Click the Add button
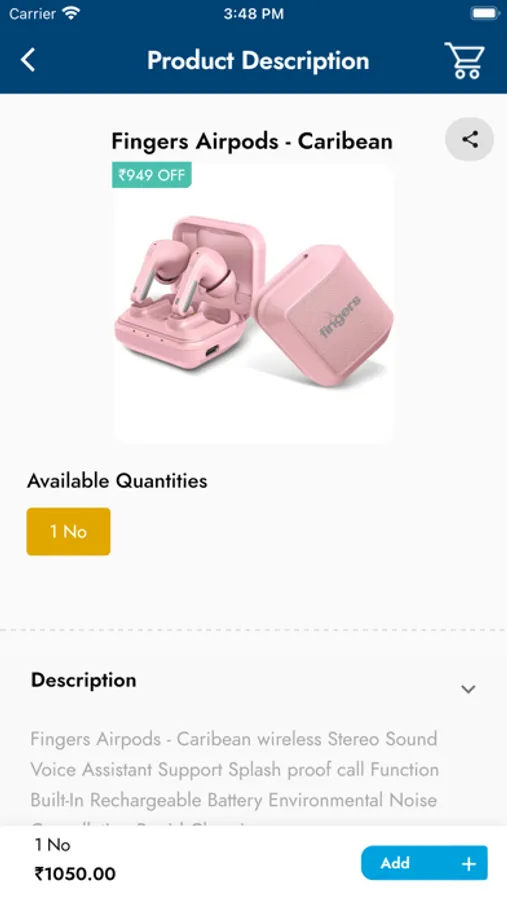The image size is (507, 900). [x=424, y=863]
